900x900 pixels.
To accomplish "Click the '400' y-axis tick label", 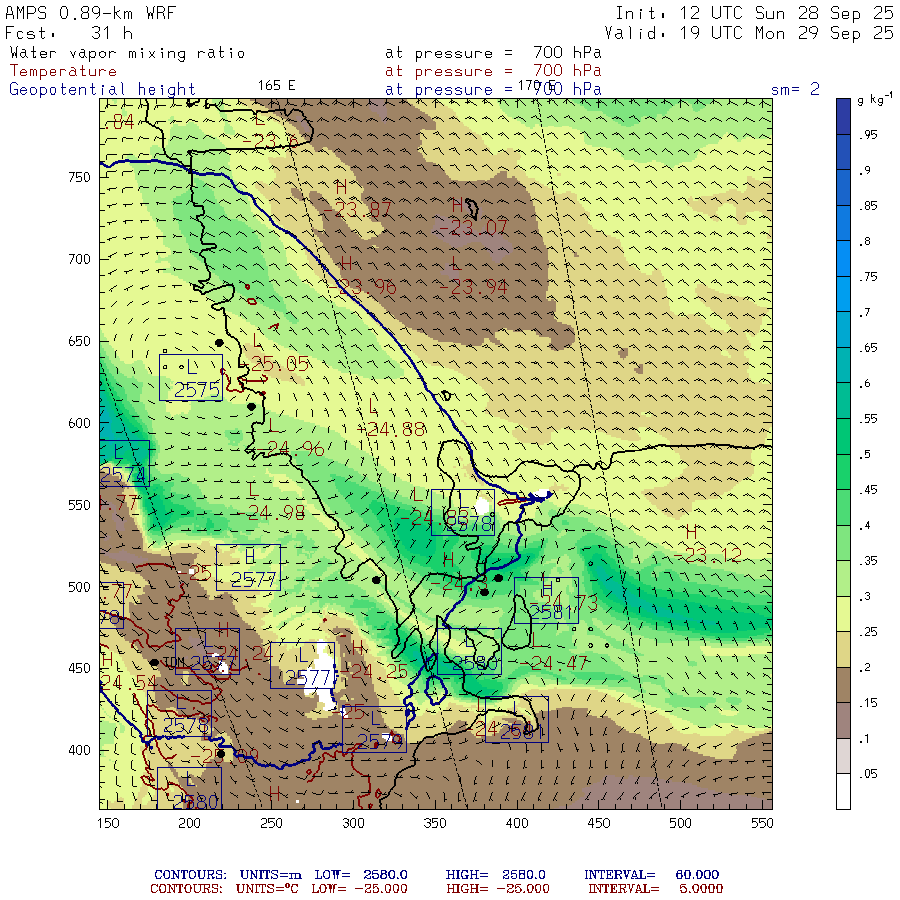I will tap(79, 750).
